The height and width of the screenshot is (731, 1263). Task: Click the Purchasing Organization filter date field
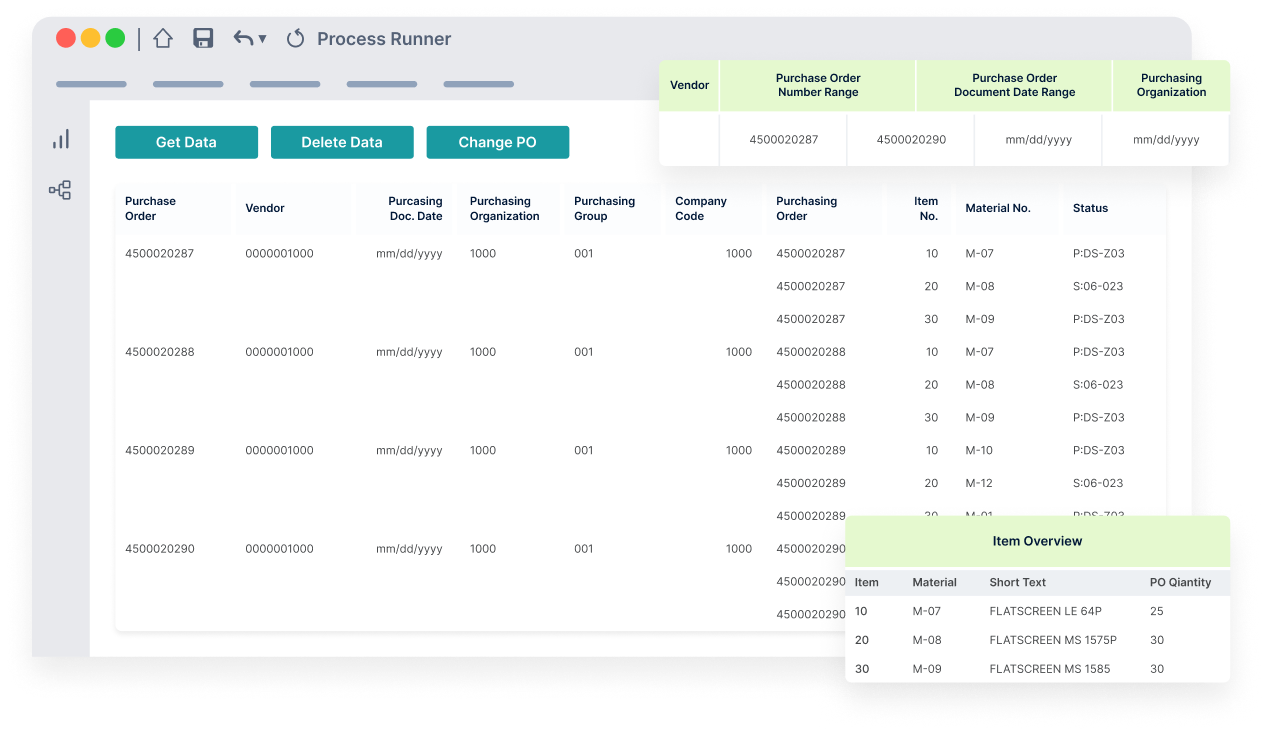1166,140
